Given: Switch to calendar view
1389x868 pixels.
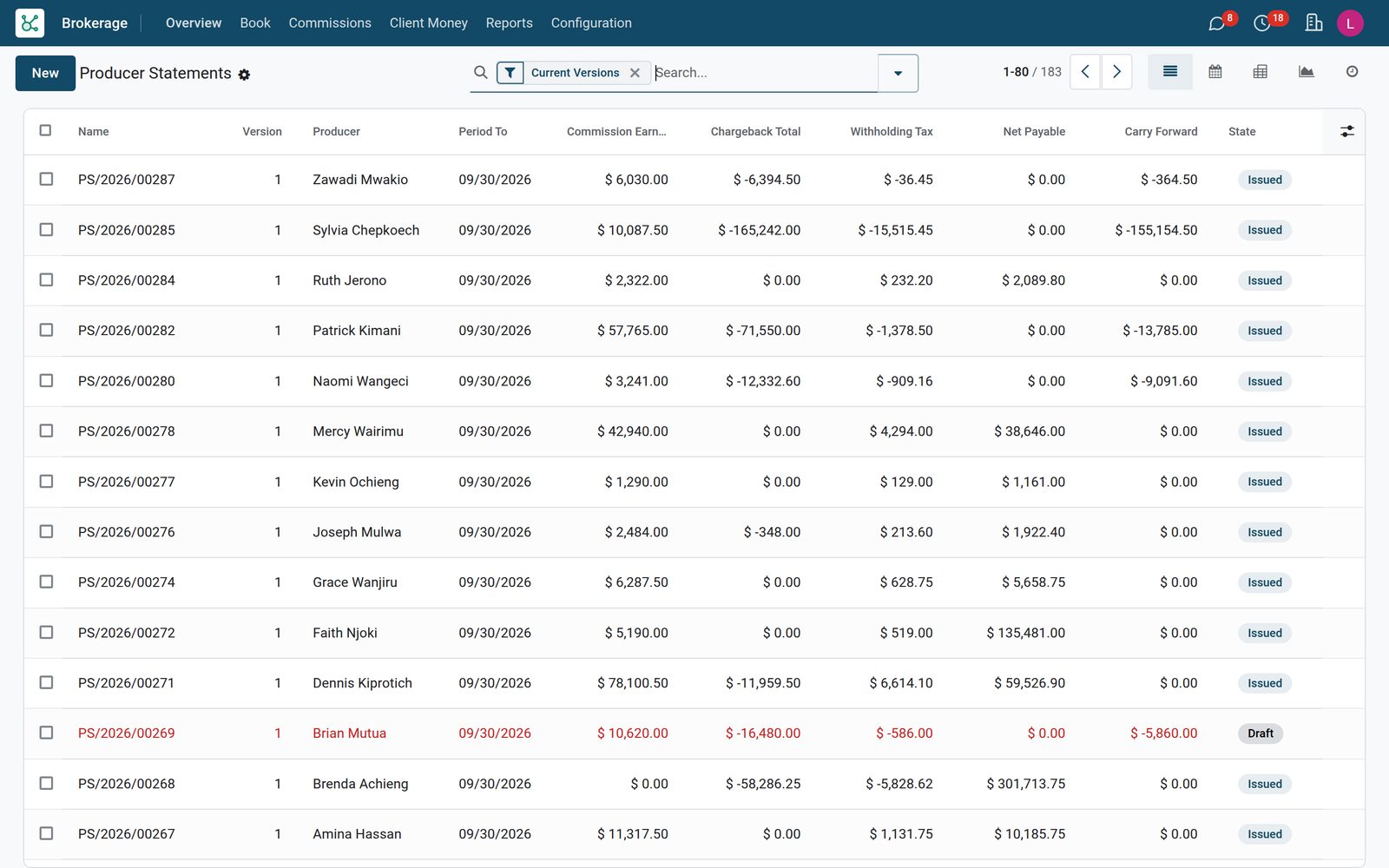Looking at the screenshot, I should [1215, 72].
